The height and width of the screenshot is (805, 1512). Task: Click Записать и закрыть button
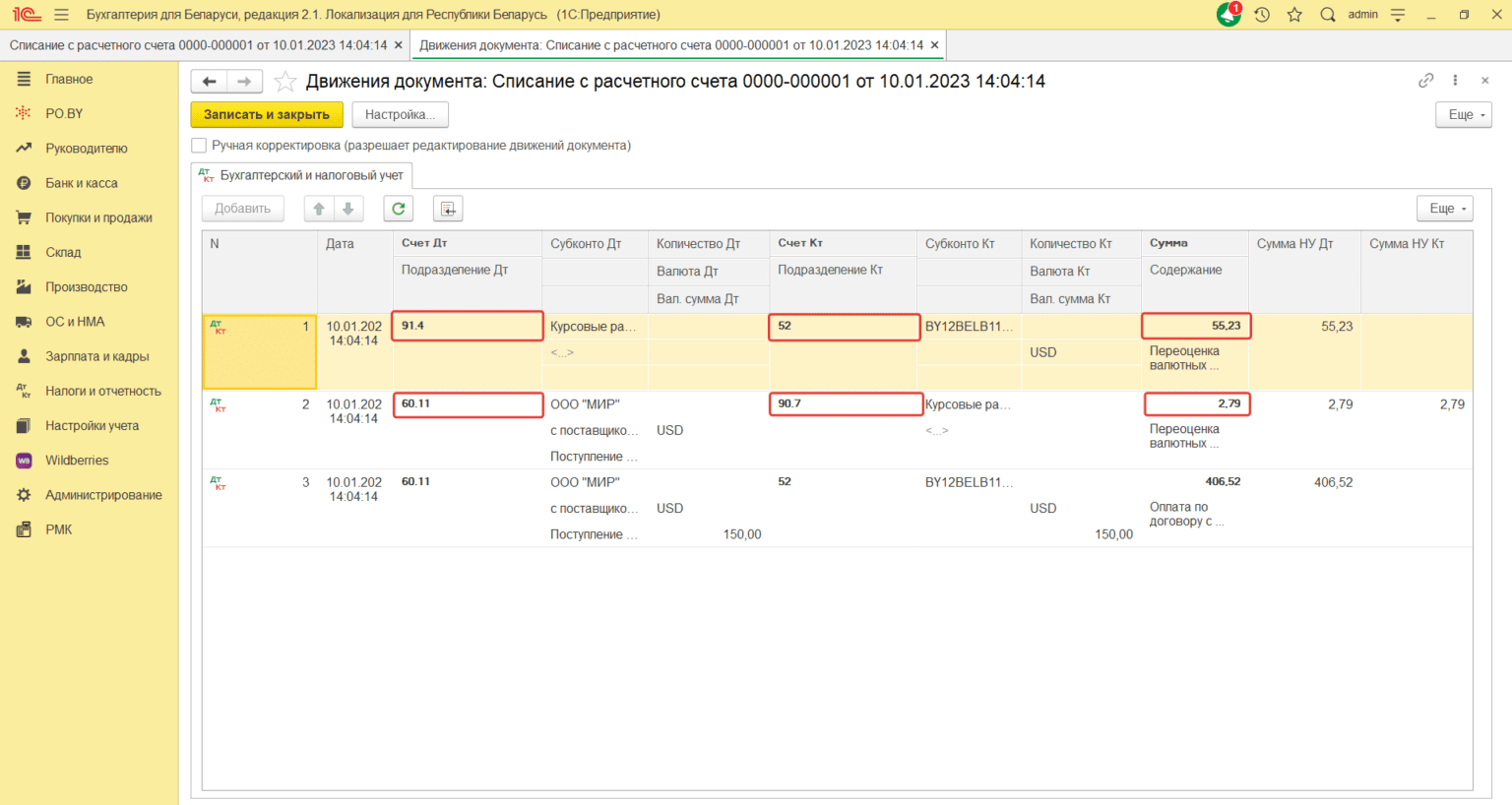point(267,115)
